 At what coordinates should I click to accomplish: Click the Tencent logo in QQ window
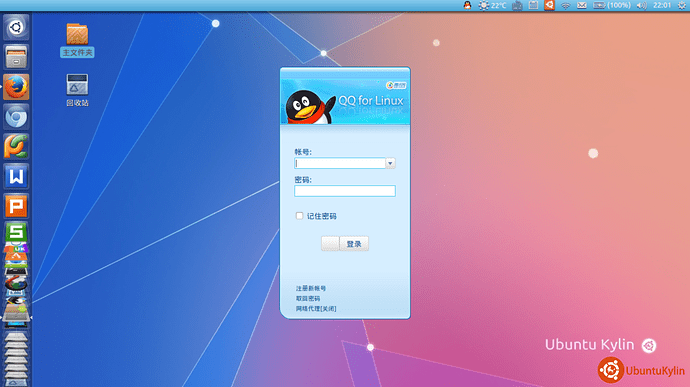[x=396, y=85]
